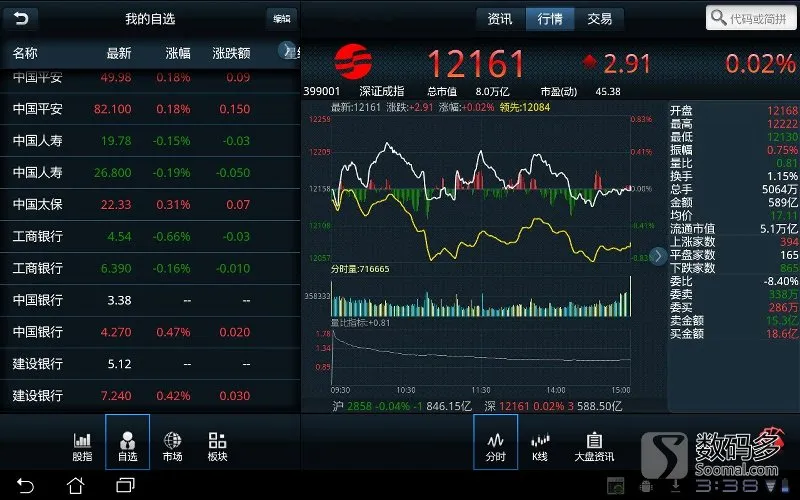Focus the 代码或简拼 search field
This screenshot has height=500, width=800.
(x=751, y=18)
